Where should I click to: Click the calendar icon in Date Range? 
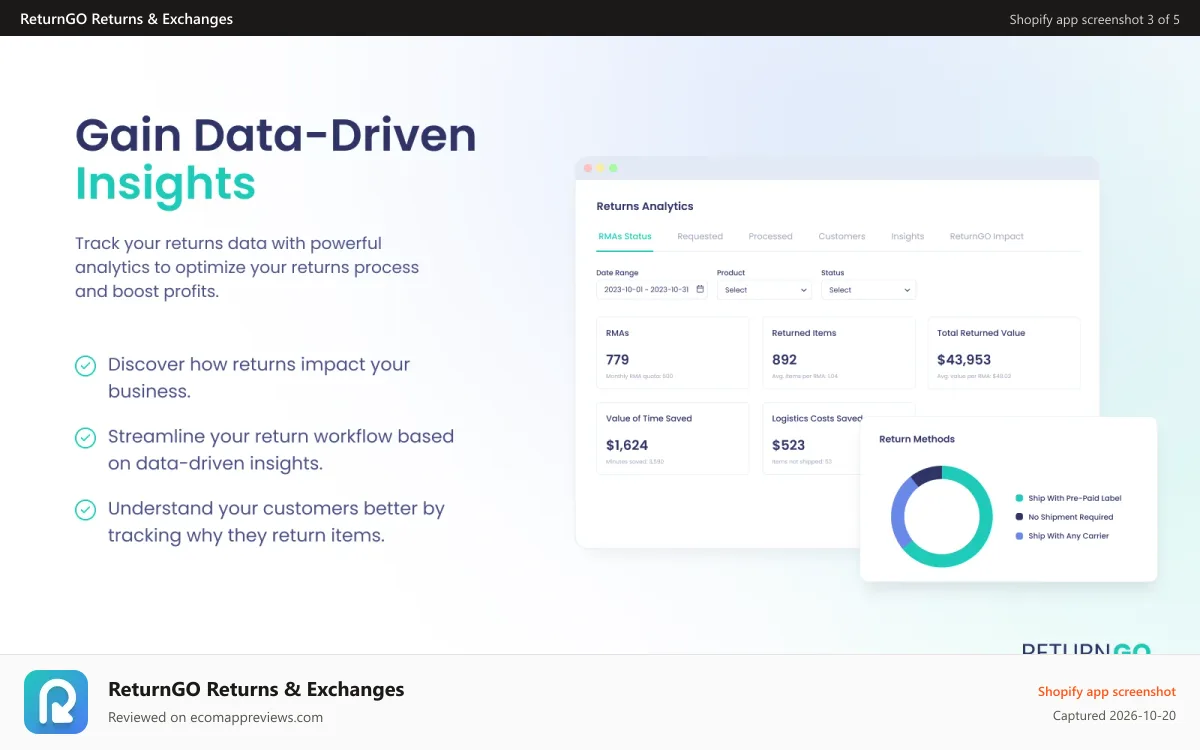click(700, 289)
